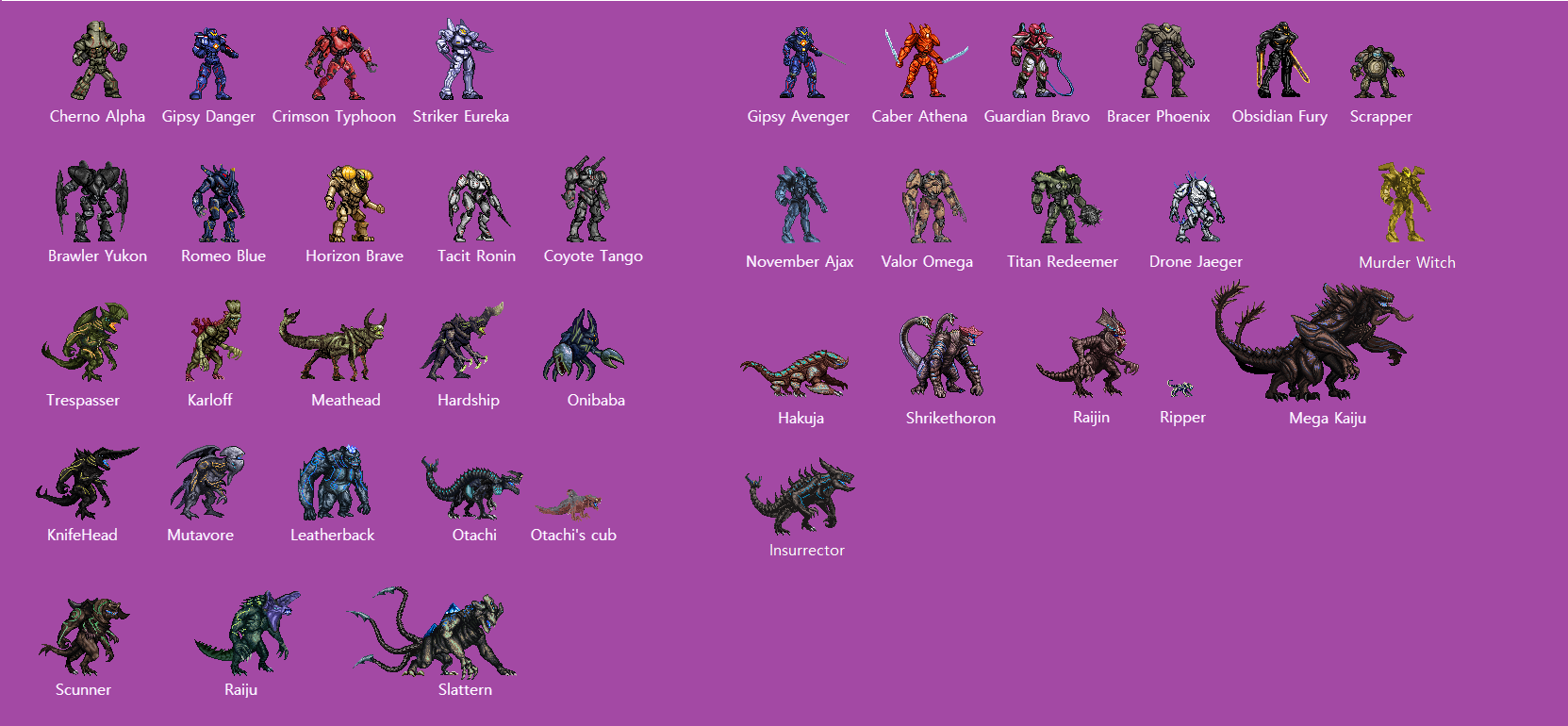Select the Mutavore kaiju sprite

207,482
